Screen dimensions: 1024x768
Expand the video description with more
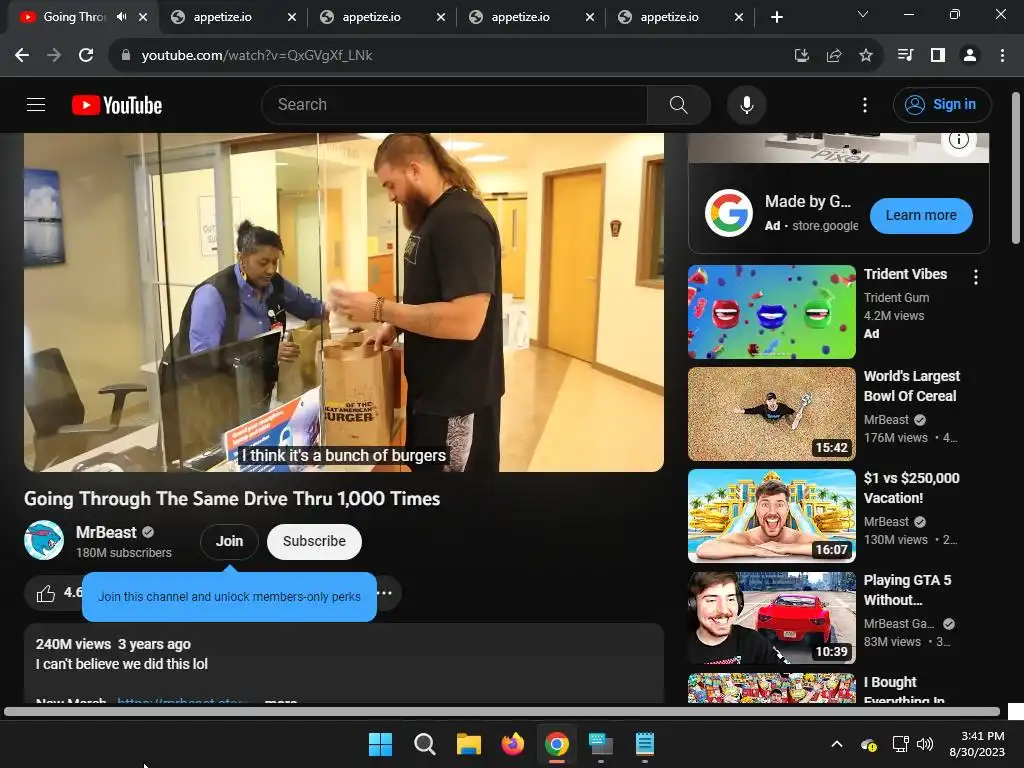281,701
